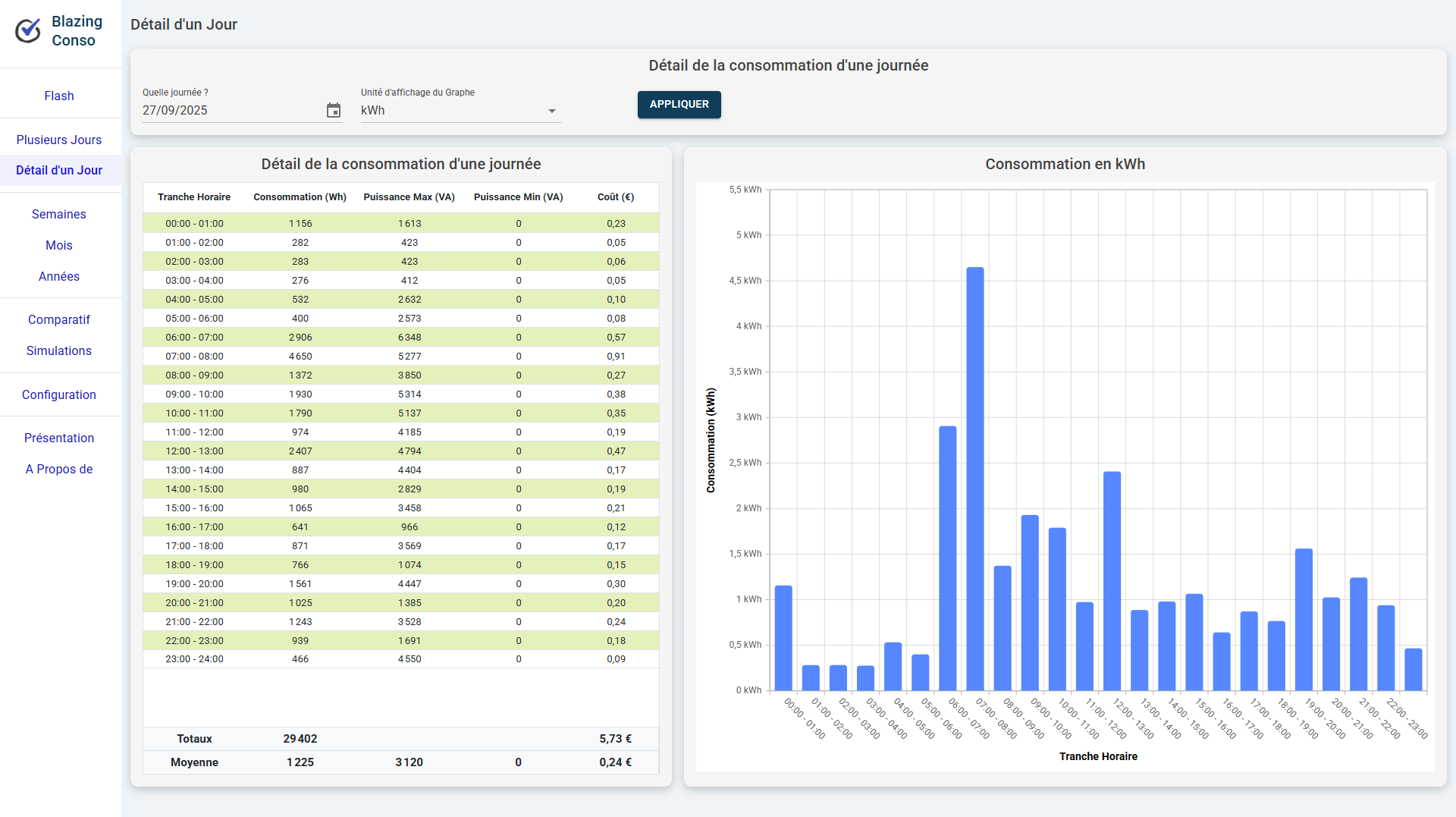
Task: Click the tallest bar for 07:00 - 08:00
Action: pos(974,478)
